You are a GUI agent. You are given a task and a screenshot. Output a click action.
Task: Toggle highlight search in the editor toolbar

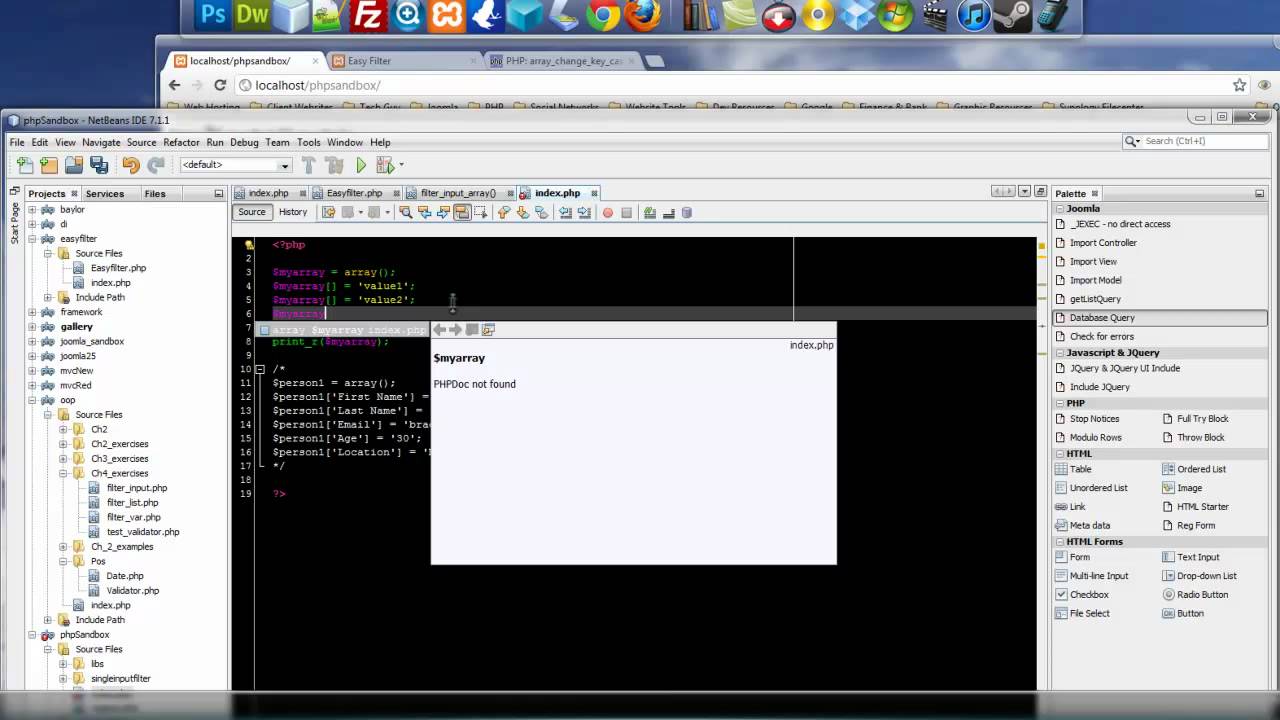pos(462,212)
